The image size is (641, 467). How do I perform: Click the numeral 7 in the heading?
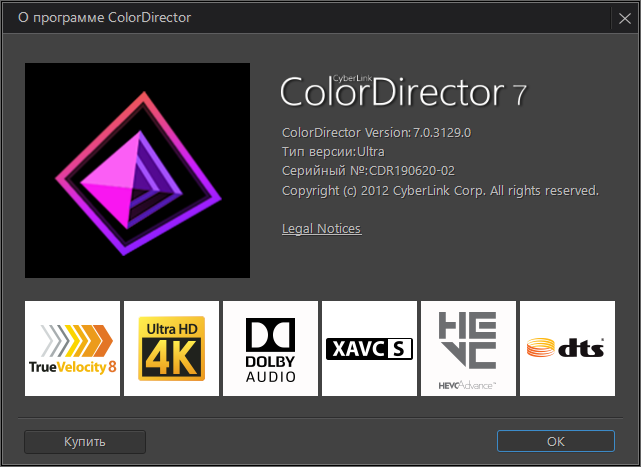519,96
